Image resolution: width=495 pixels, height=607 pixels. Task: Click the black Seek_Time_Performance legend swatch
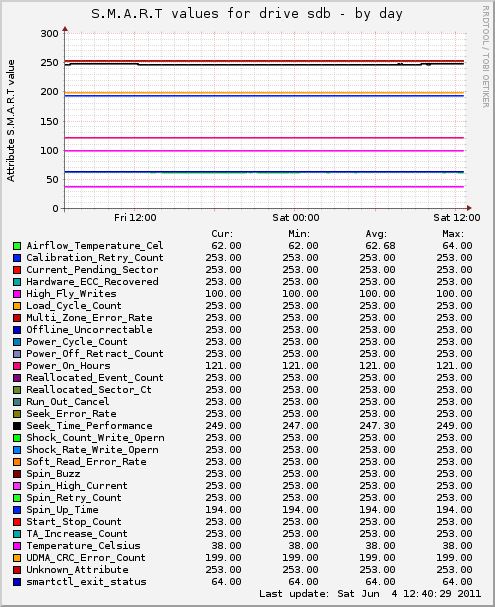(x=17, y=426)
